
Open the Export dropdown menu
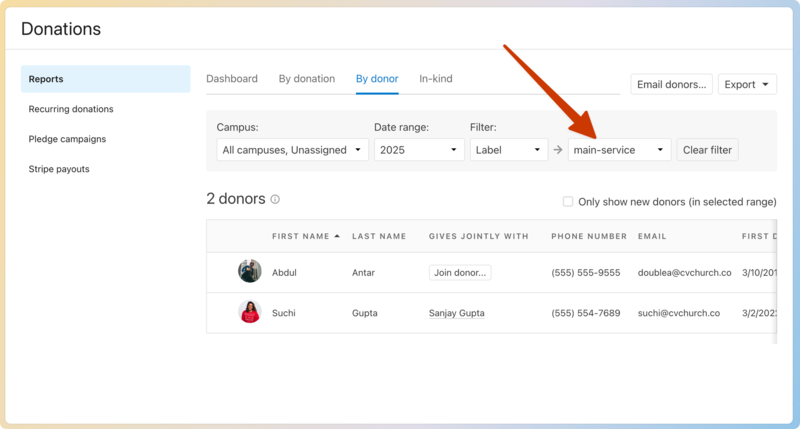[747, 85]
